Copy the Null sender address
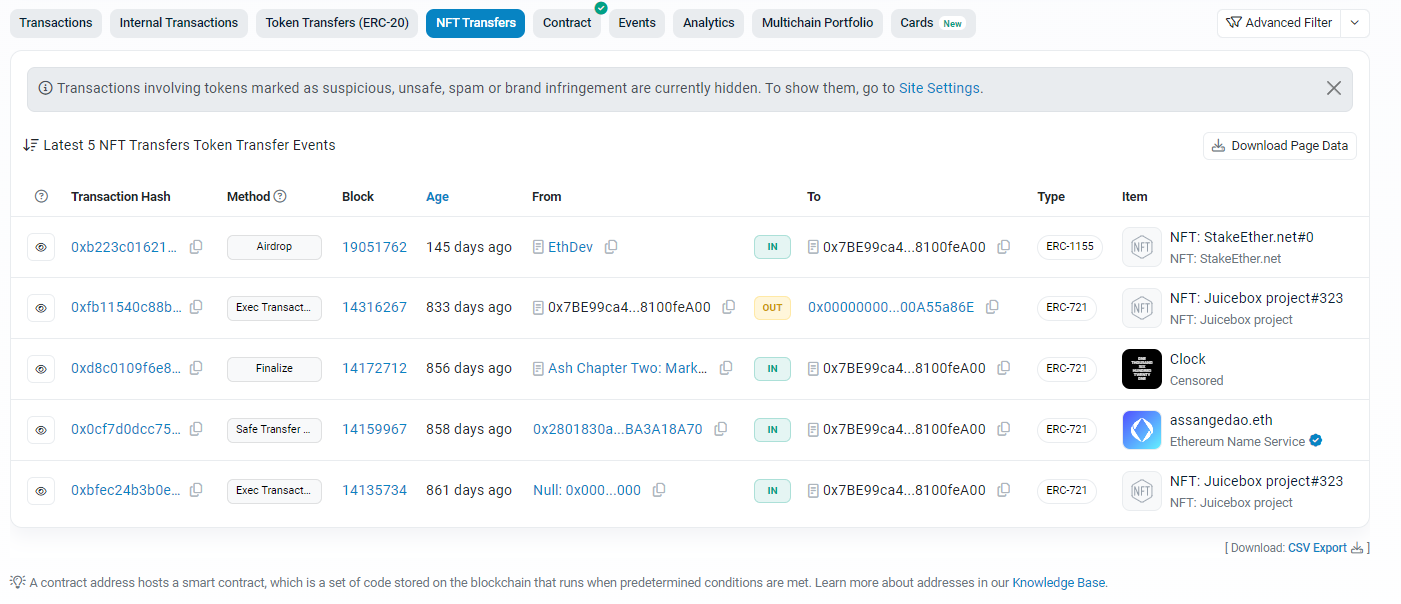 point(659,491)
